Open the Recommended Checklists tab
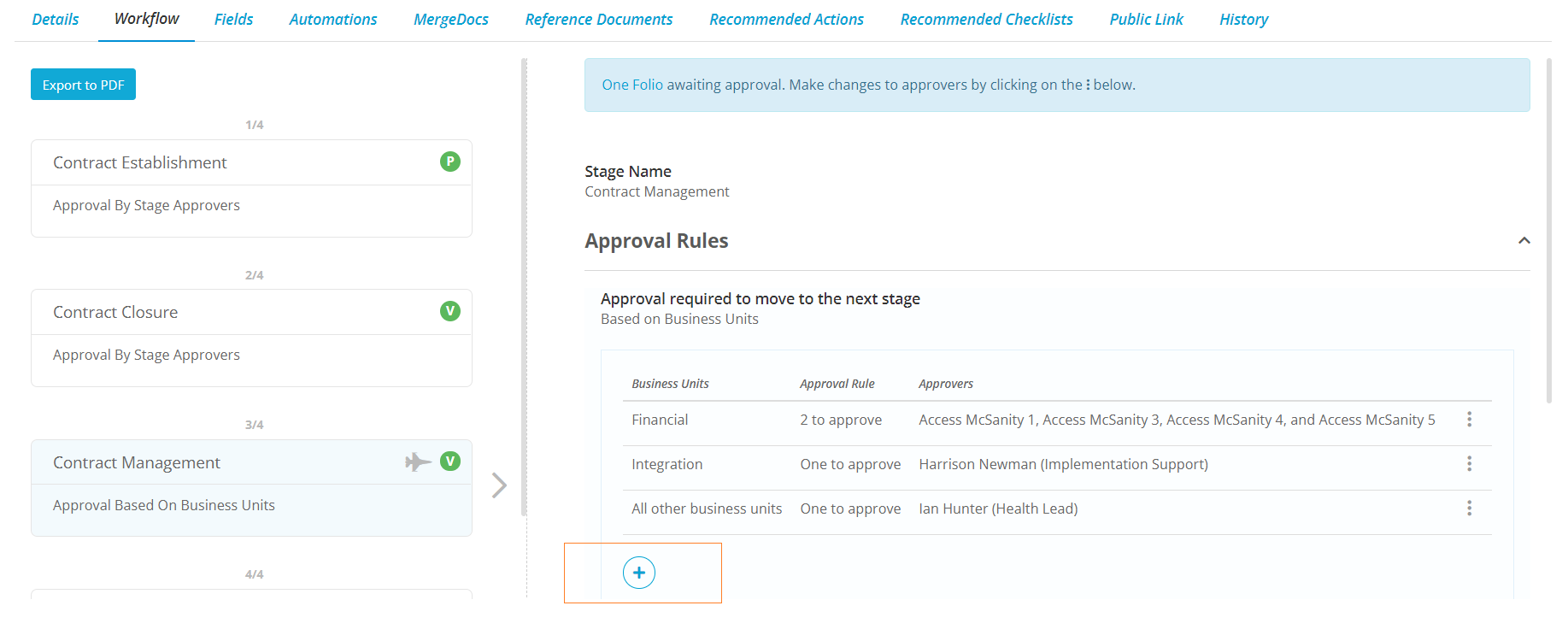Viewport: 1568px width, 635px height. point(987,20)
